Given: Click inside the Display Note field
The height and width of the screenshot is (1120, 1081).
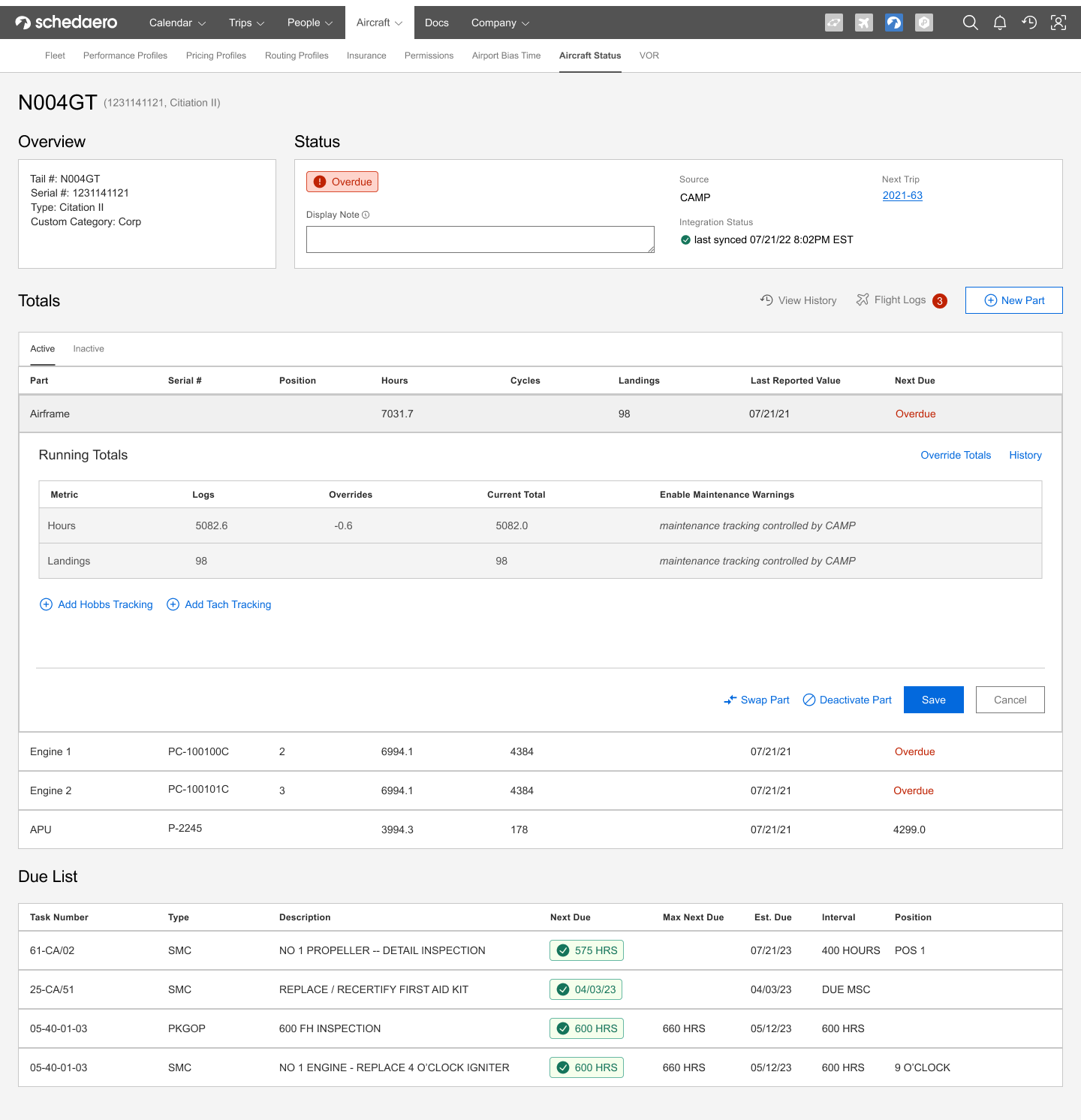Looking at the screenshot, I should tap(480, 239).
